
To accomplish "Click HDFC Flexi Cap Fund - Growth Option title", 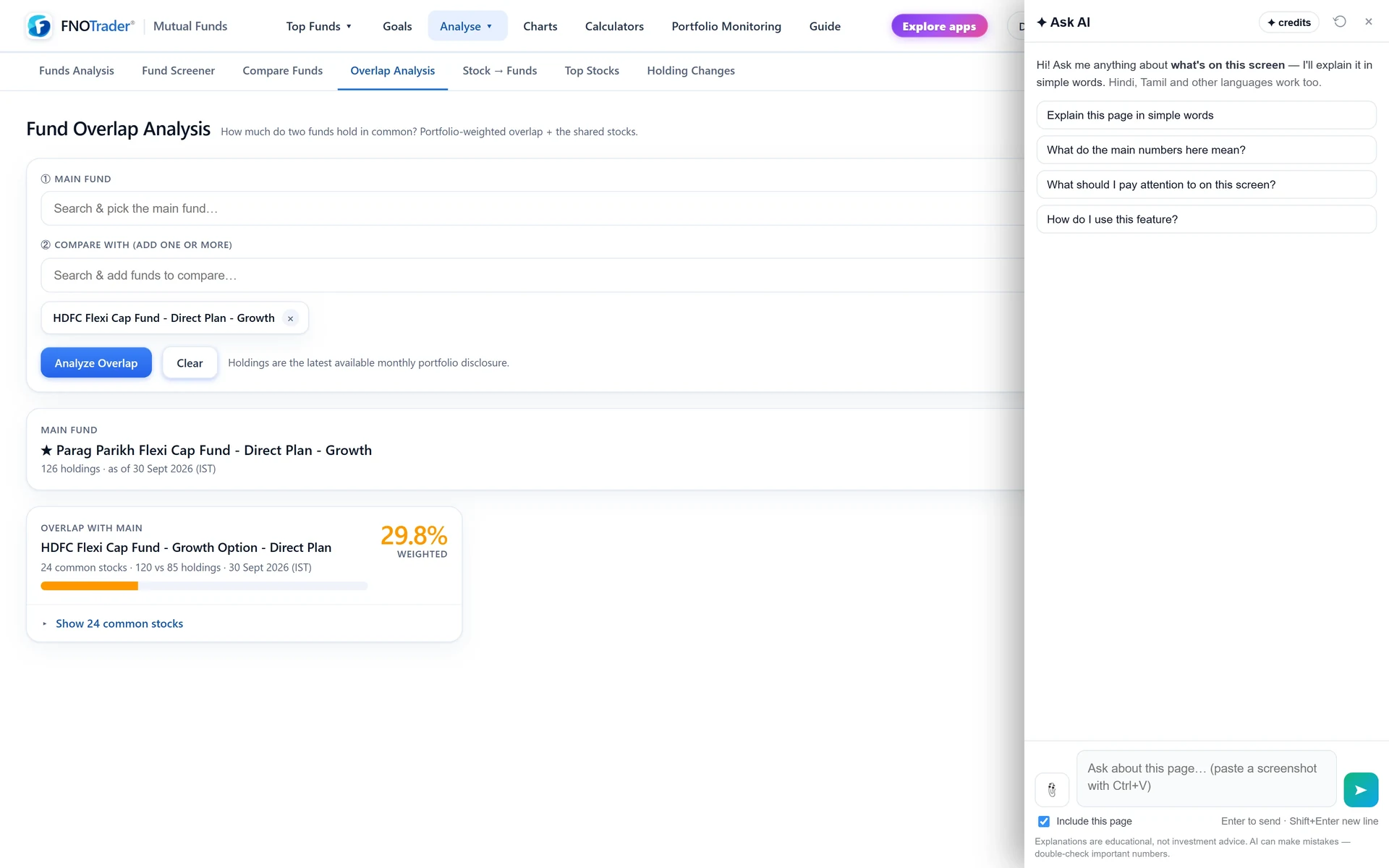I will click(186, 548).
